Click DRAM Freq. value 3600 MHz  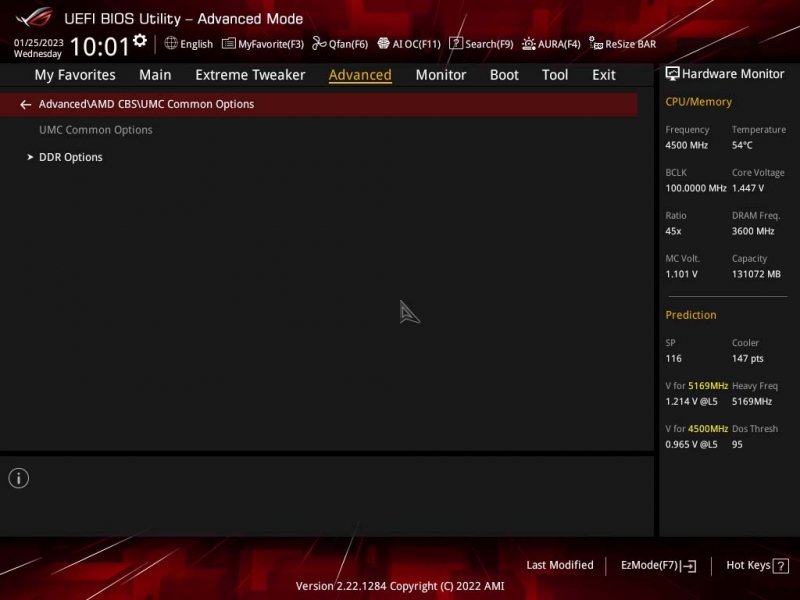753,231
